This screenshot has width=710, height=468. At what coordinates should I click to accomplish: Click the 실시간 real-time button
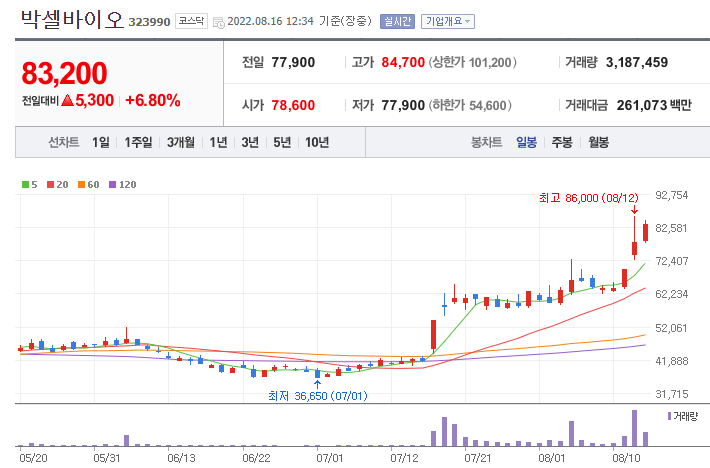397,21
